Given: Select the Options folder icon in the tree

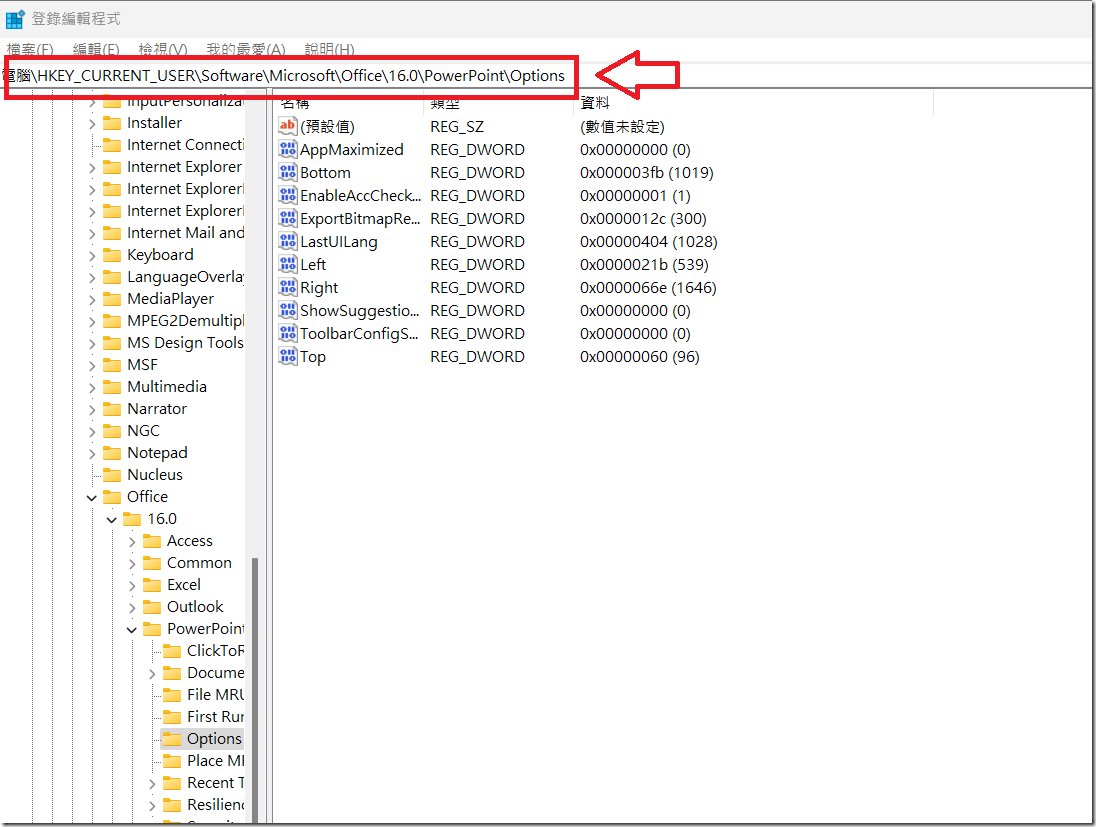Looking at the screenshot, I should (x=172, y=739).
